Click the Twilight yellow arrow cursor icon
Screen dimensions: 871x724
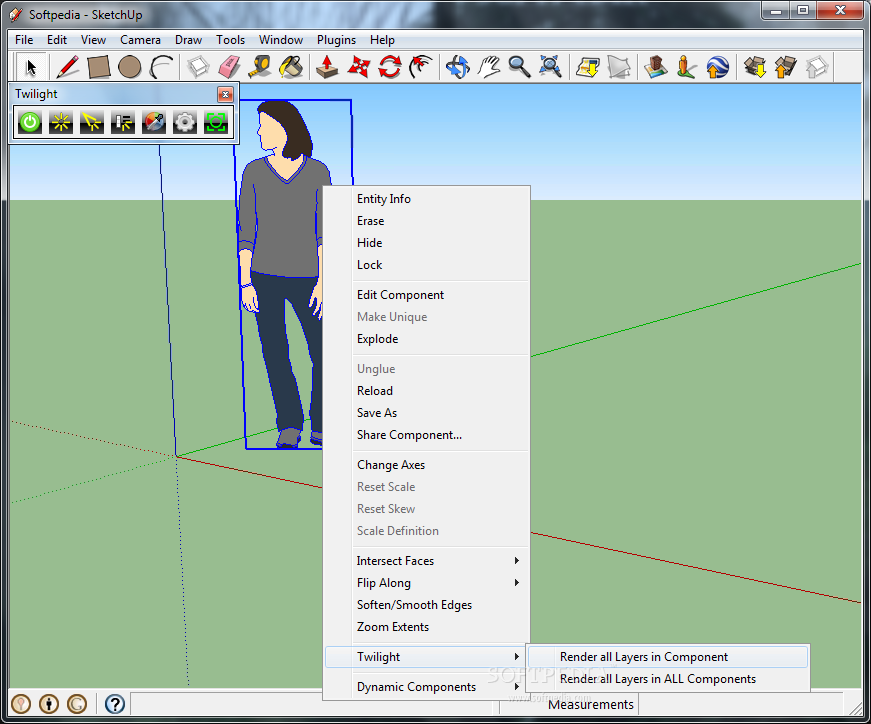point(92,122)
